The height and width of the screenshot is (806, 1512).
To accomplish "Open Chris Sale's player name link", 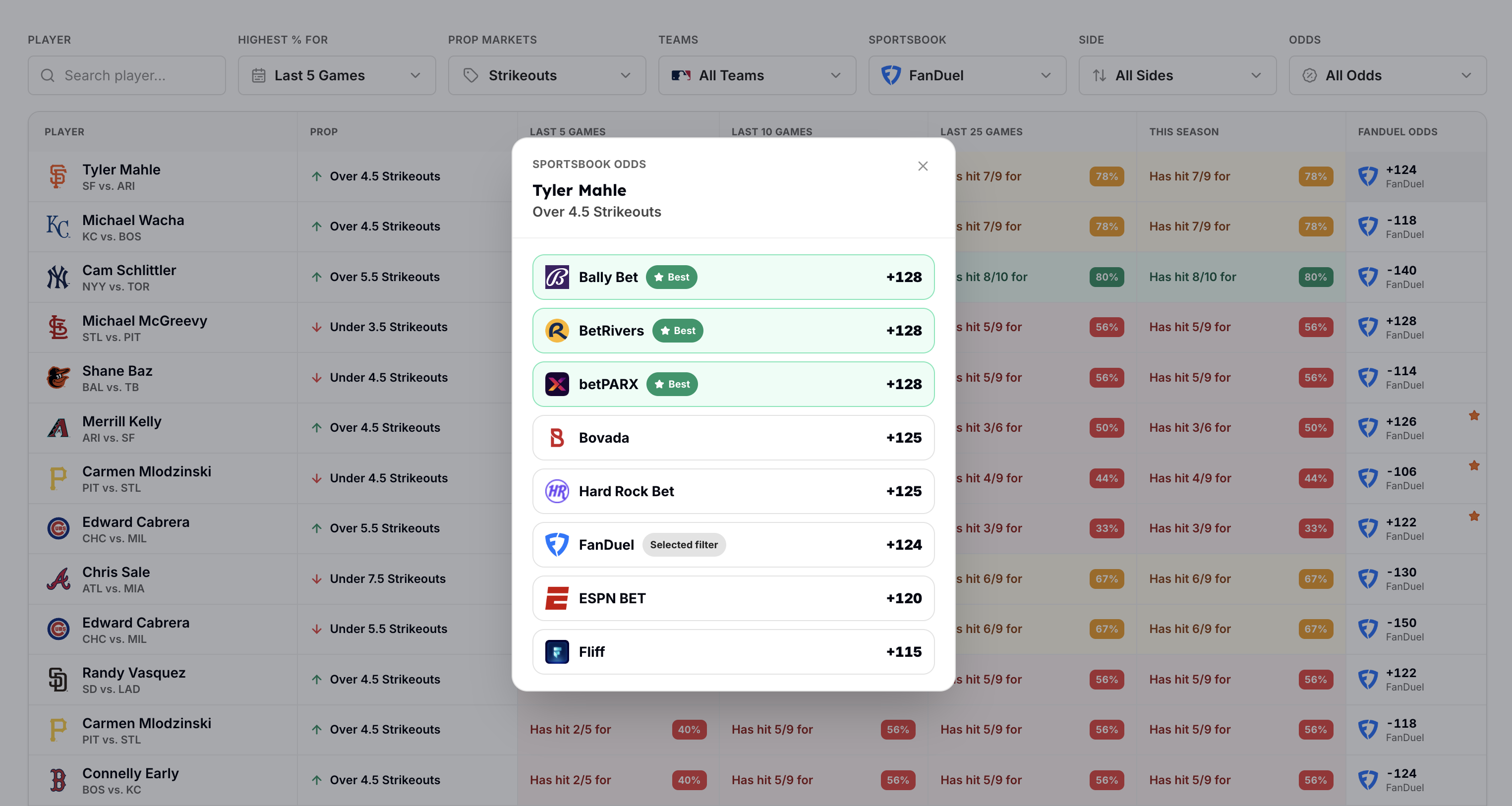I will 116,572.
